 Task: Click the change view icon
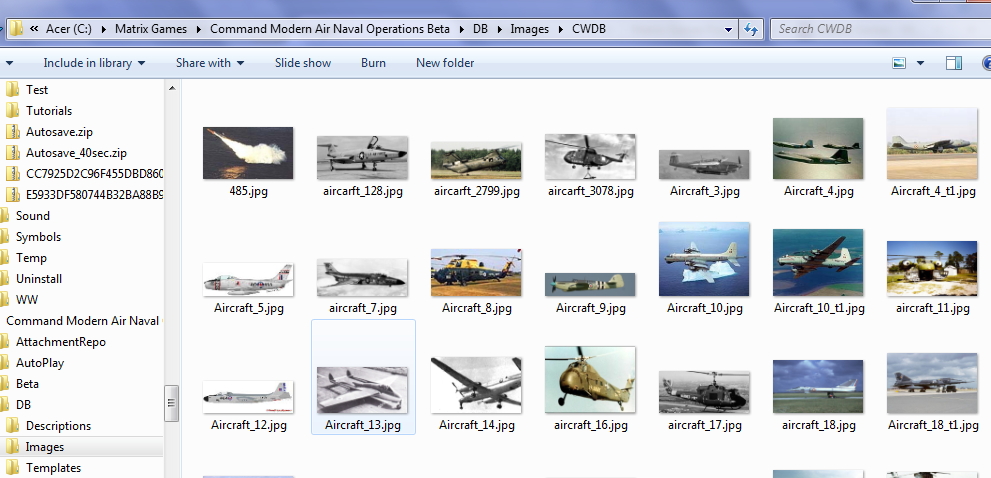(x=899, y=63)
